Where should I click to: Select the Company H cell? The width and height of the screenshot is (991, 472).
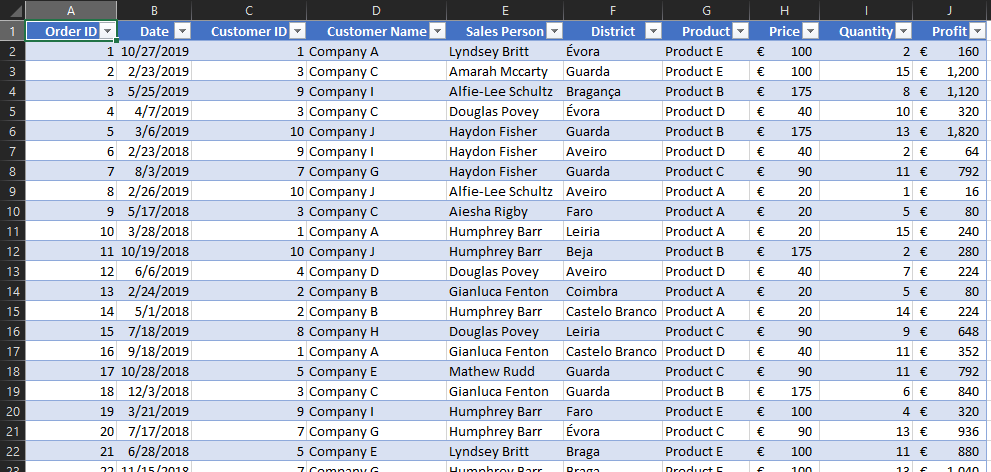coord(377,331)
